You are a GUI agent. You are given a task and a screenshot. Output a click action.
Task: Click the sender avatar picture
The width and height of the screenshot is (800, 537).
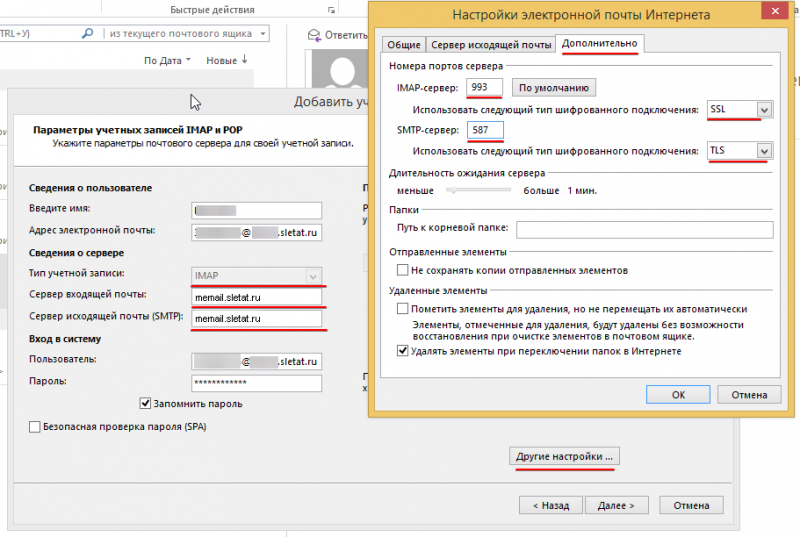pos(340,69)
